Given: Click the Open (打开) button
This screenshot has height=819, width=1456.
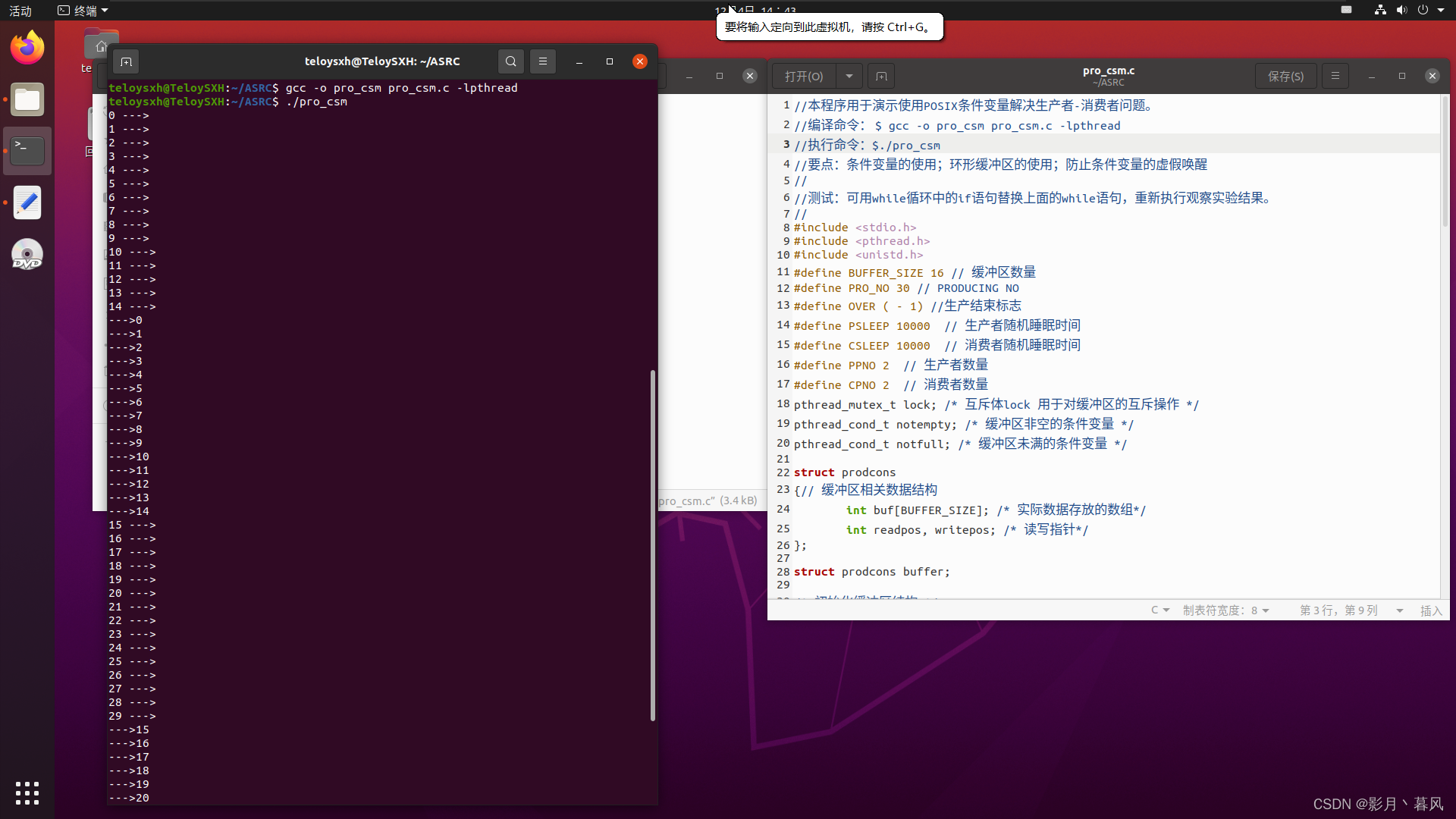Looking at the screenshot, I should [x=804, y=76].
